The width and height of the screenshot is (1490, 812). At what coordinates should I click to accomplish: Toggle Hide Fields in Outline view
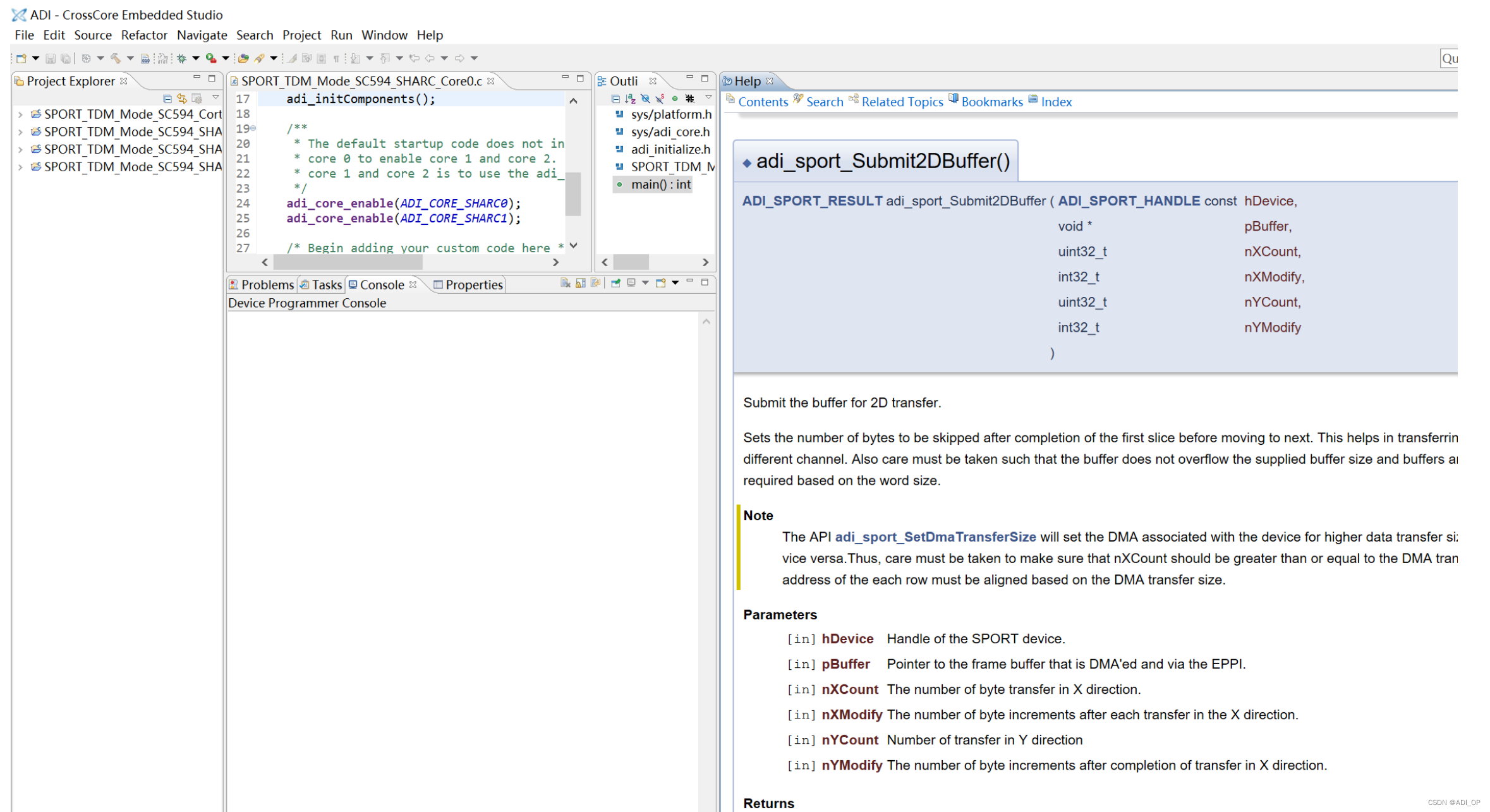[x=645, y=99]
